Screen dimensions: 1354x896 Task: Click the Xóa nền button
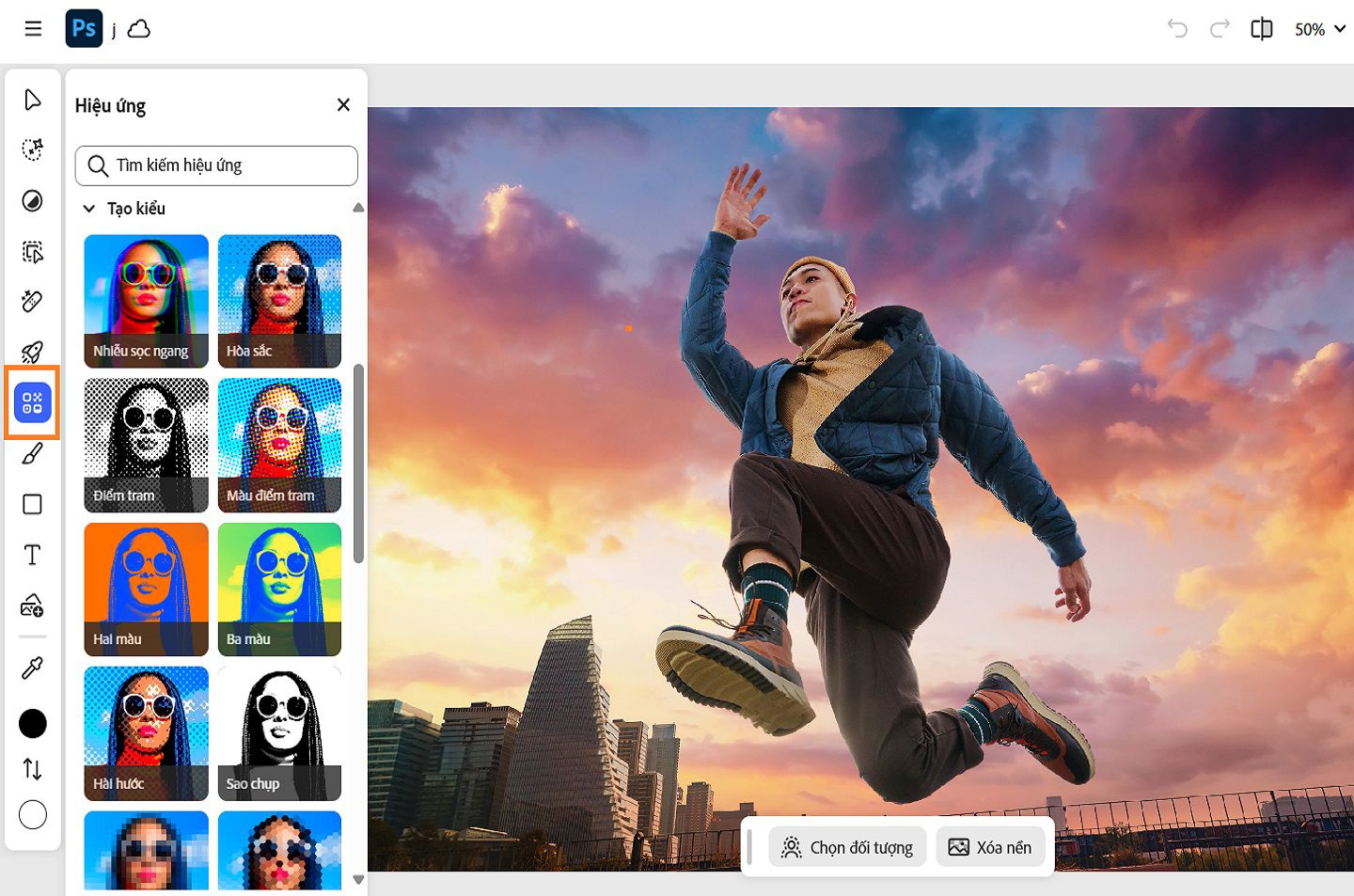(x=990, y=847)
